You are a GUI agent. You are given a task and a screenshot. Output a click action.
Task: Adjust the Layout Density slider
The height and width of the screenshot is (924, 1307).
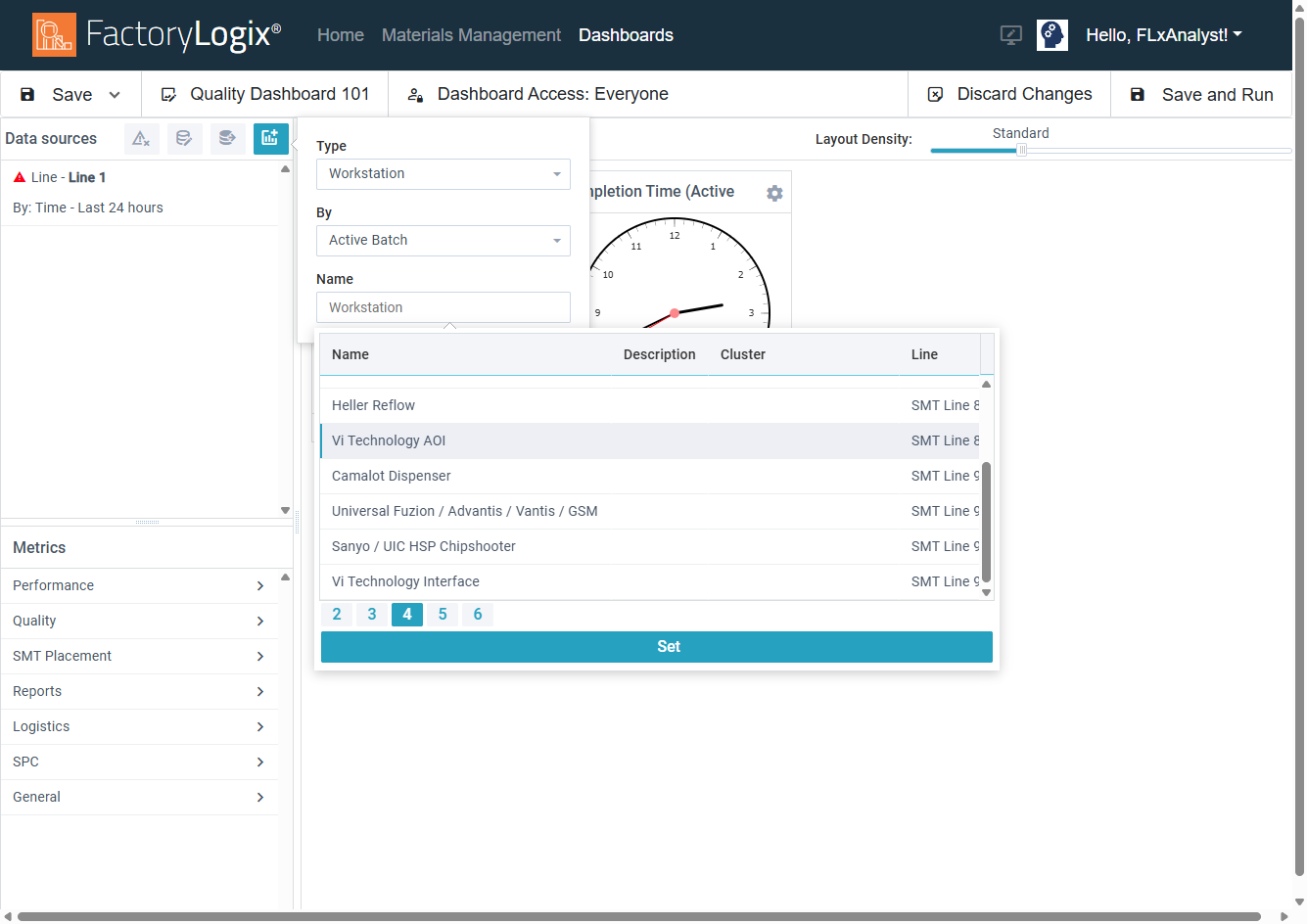[1022, 150]
